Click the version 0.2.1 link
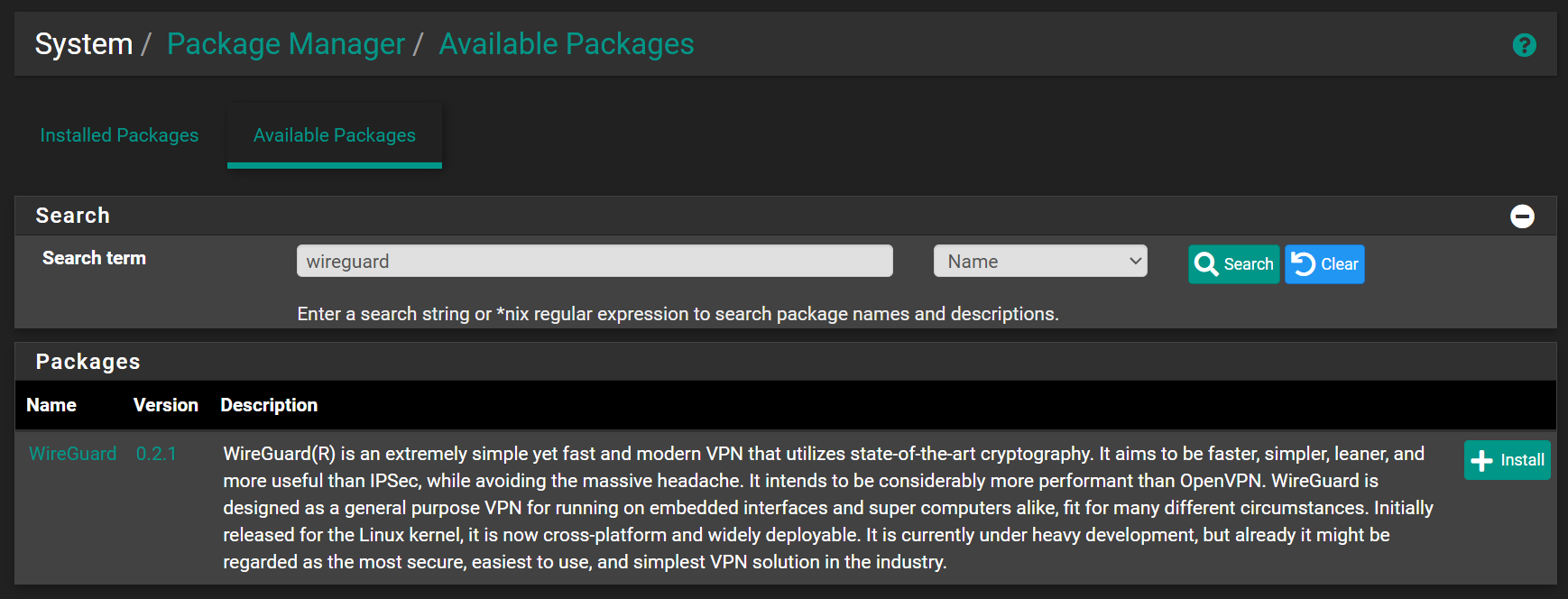Image resolution: width=1568 pixels, height=599 pixels. pyautogui.click(x=156, y=453)
